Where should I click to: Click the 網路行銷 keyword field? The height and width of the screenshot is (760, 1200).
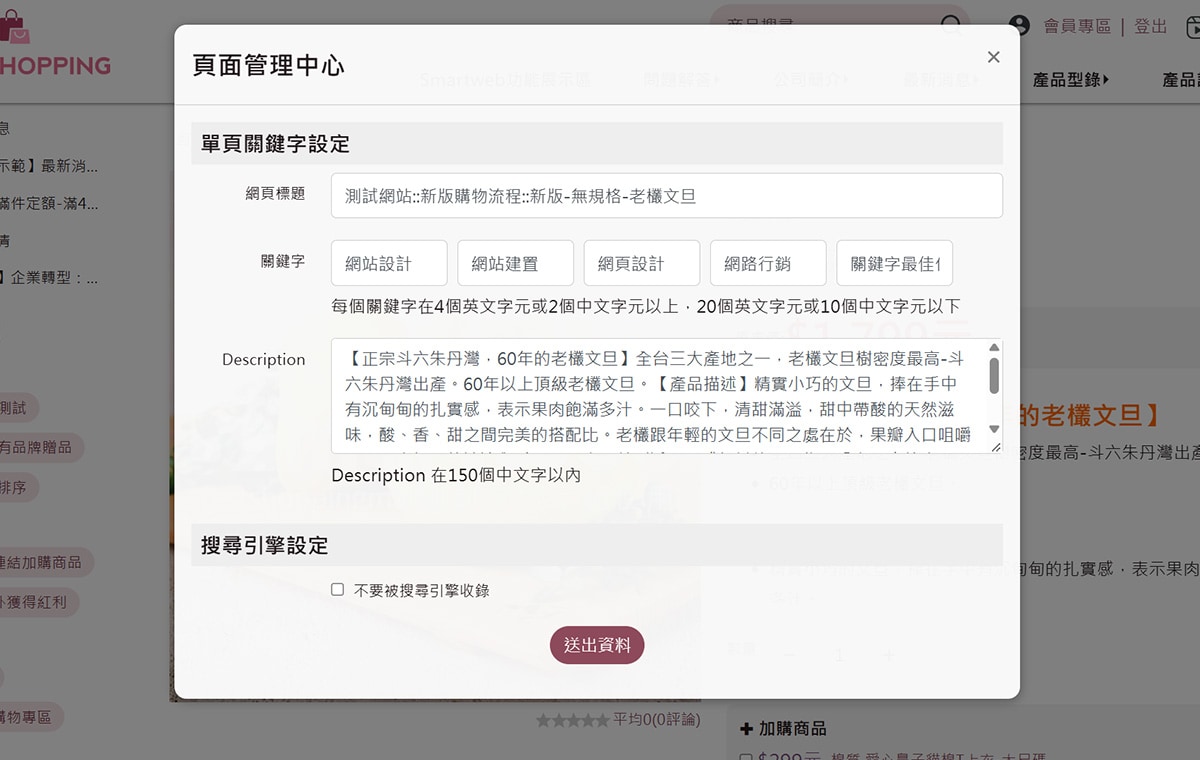pyautogui.click(x=768, y=263)
